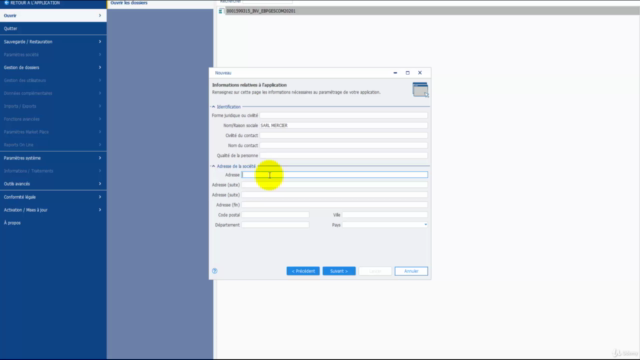Expand Activation / Mises à jour chevron

click(x=100, y=210)
